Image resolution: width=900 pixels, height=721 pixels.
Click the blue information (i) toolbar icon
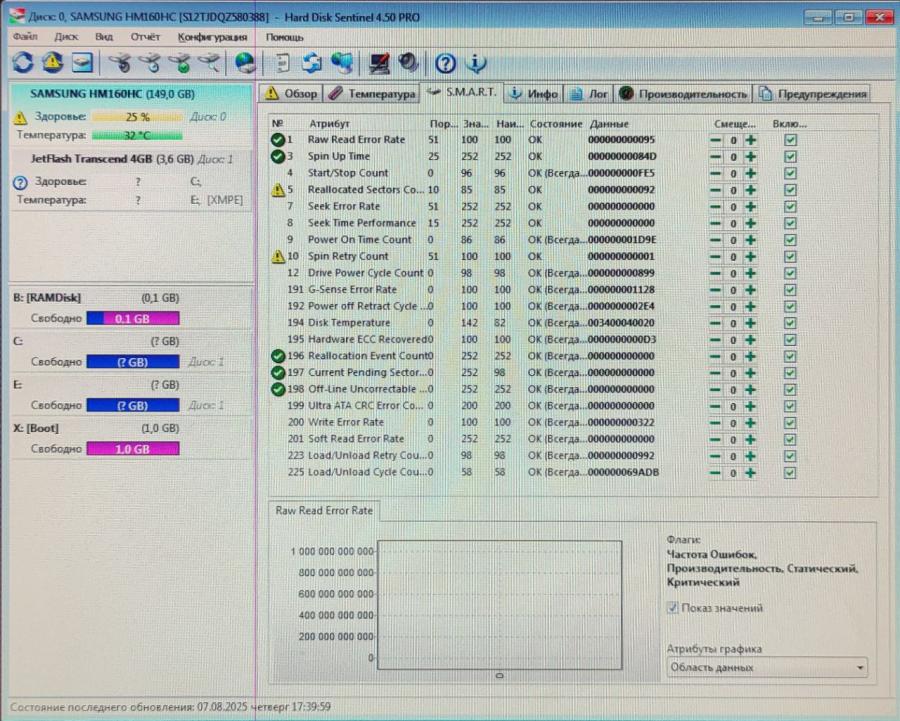[477, 62]
